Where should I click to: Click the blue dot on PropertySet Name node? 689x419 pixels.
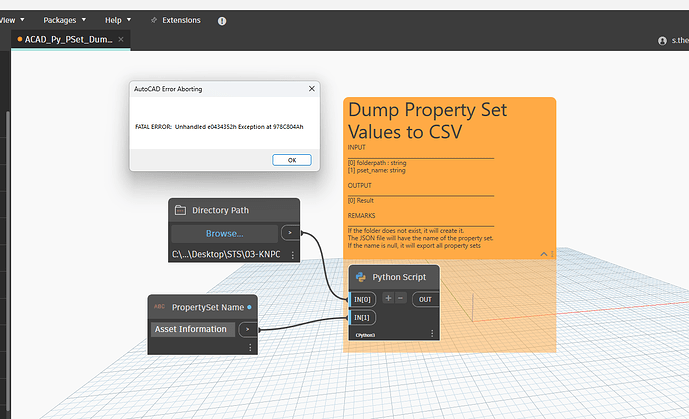tap(249, 307)
